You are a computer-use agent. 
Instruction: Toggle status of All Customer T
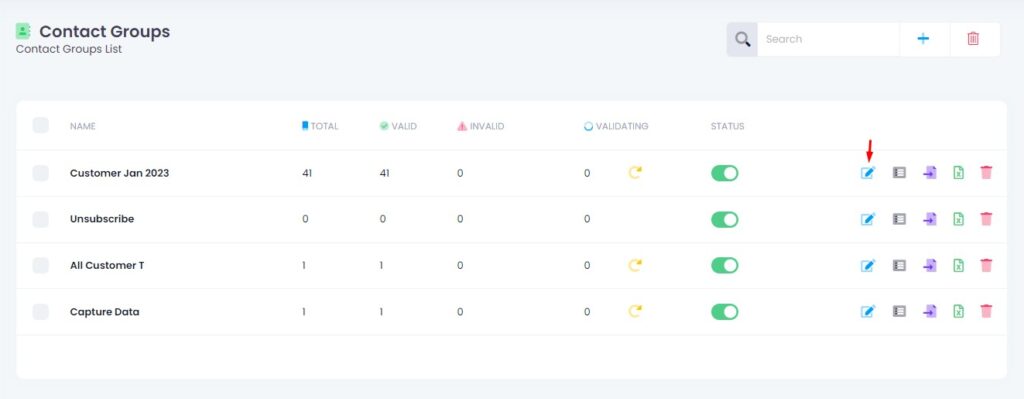[725, 266]
